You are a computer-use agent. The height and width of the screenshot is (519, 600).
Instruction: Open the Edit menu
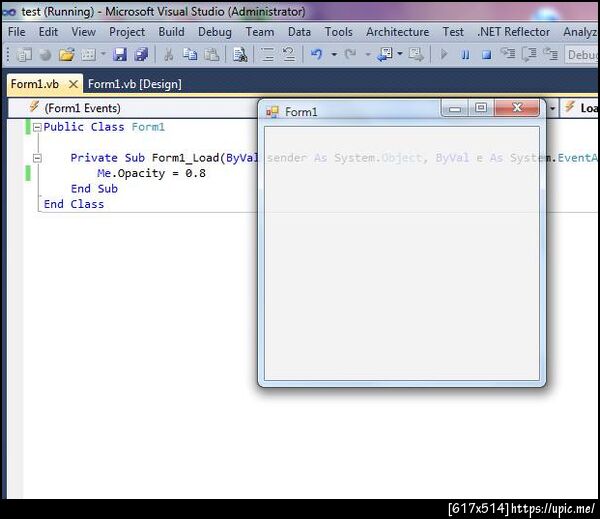(48, 32)
